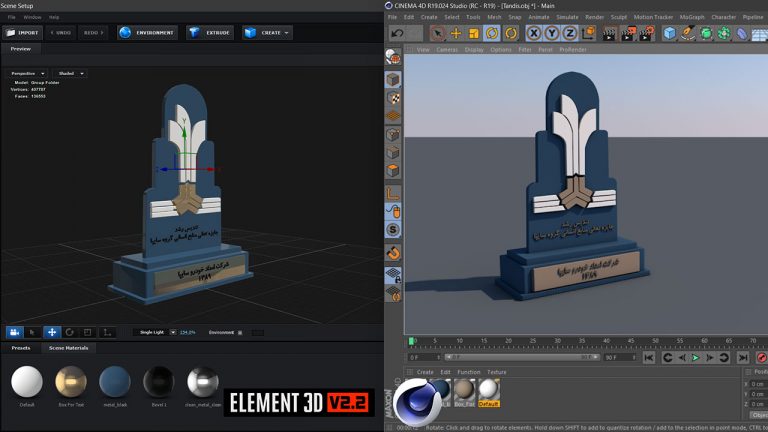Viewport: 768px width, 432px height.
Task: Select the highlighted move tool under Element 3D preview
Action: tap(51, 333)
